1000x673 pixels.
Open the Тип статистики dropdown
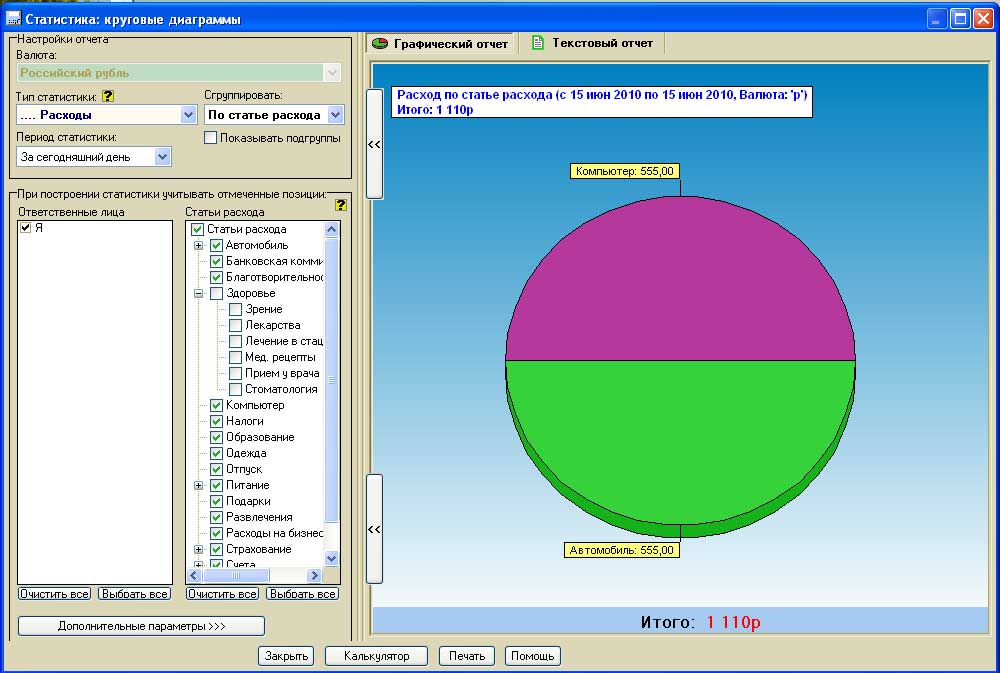(188, 115)
